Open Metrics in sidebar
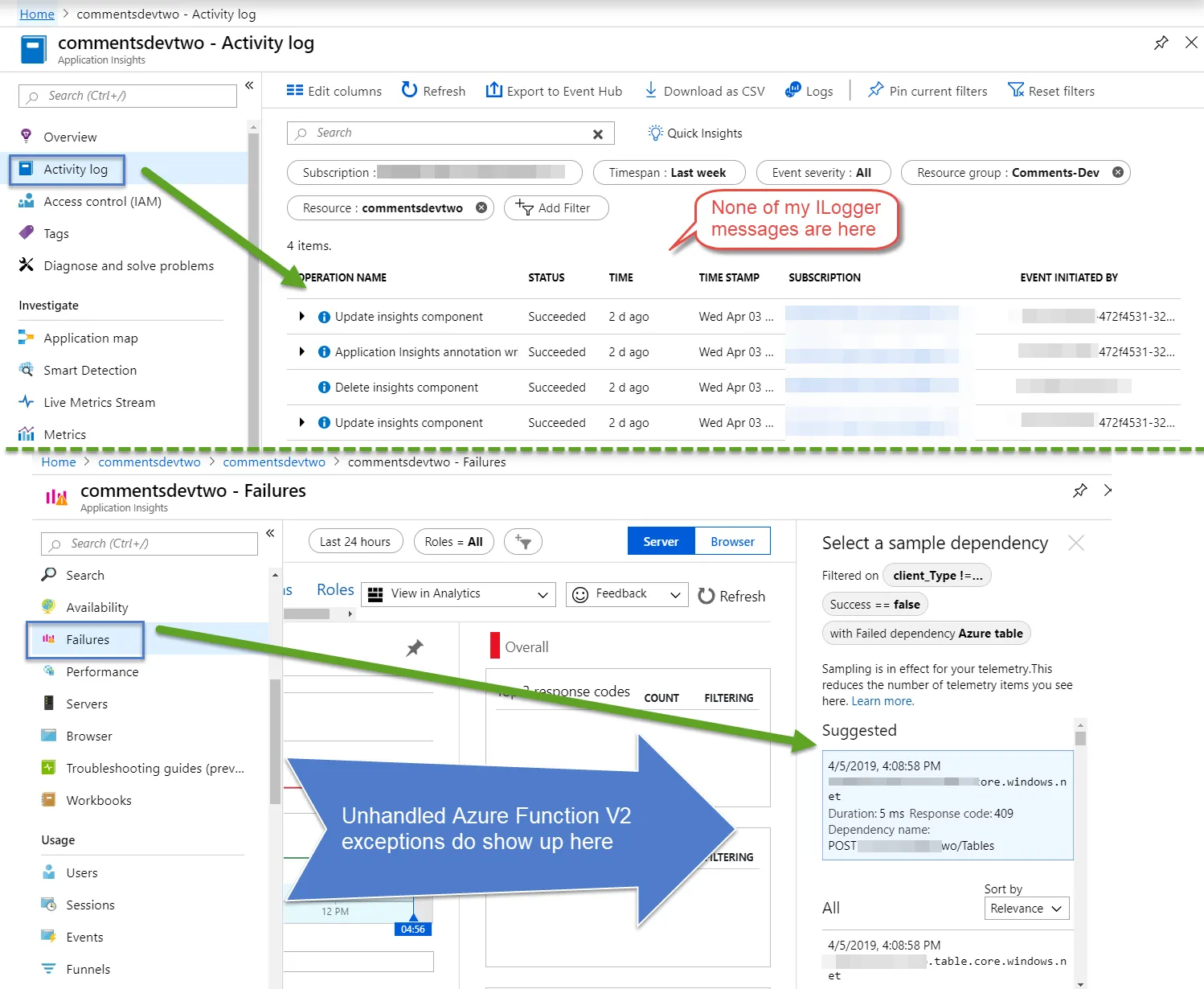 64,434
